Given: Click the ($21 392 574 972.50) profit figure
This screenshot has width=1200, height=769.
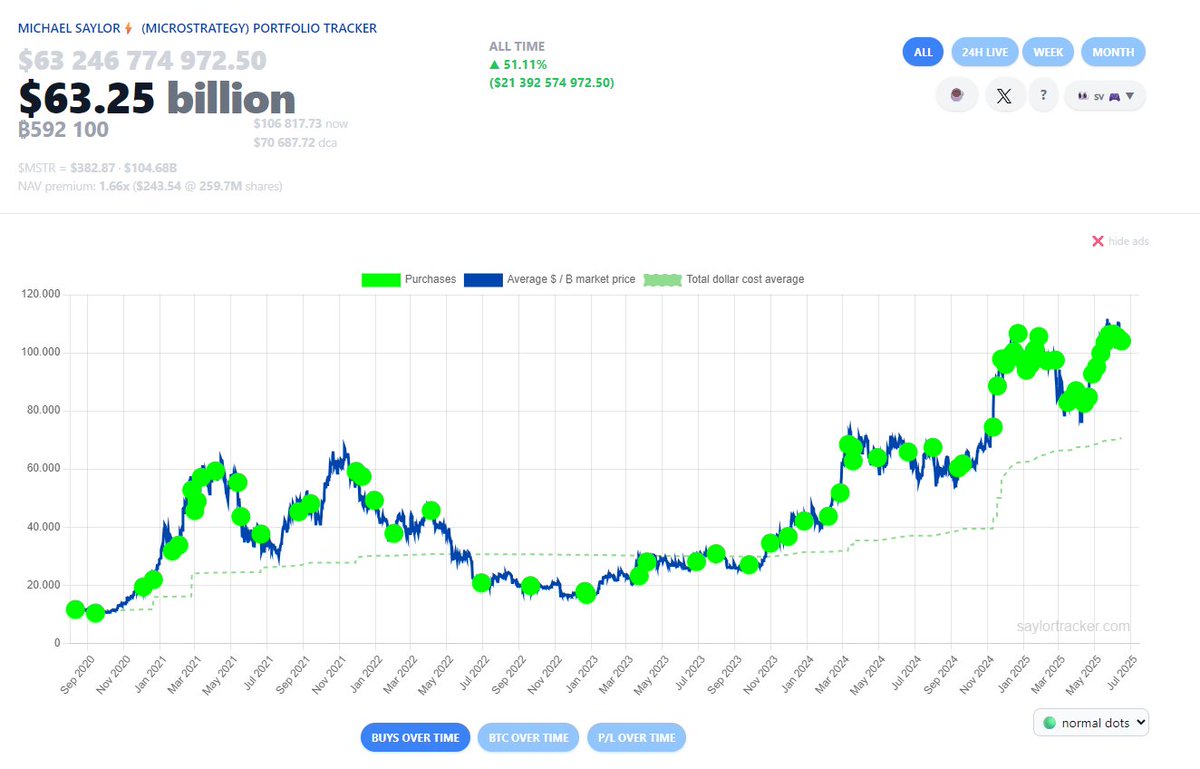Looking at the screenshot, I should 551,82.
